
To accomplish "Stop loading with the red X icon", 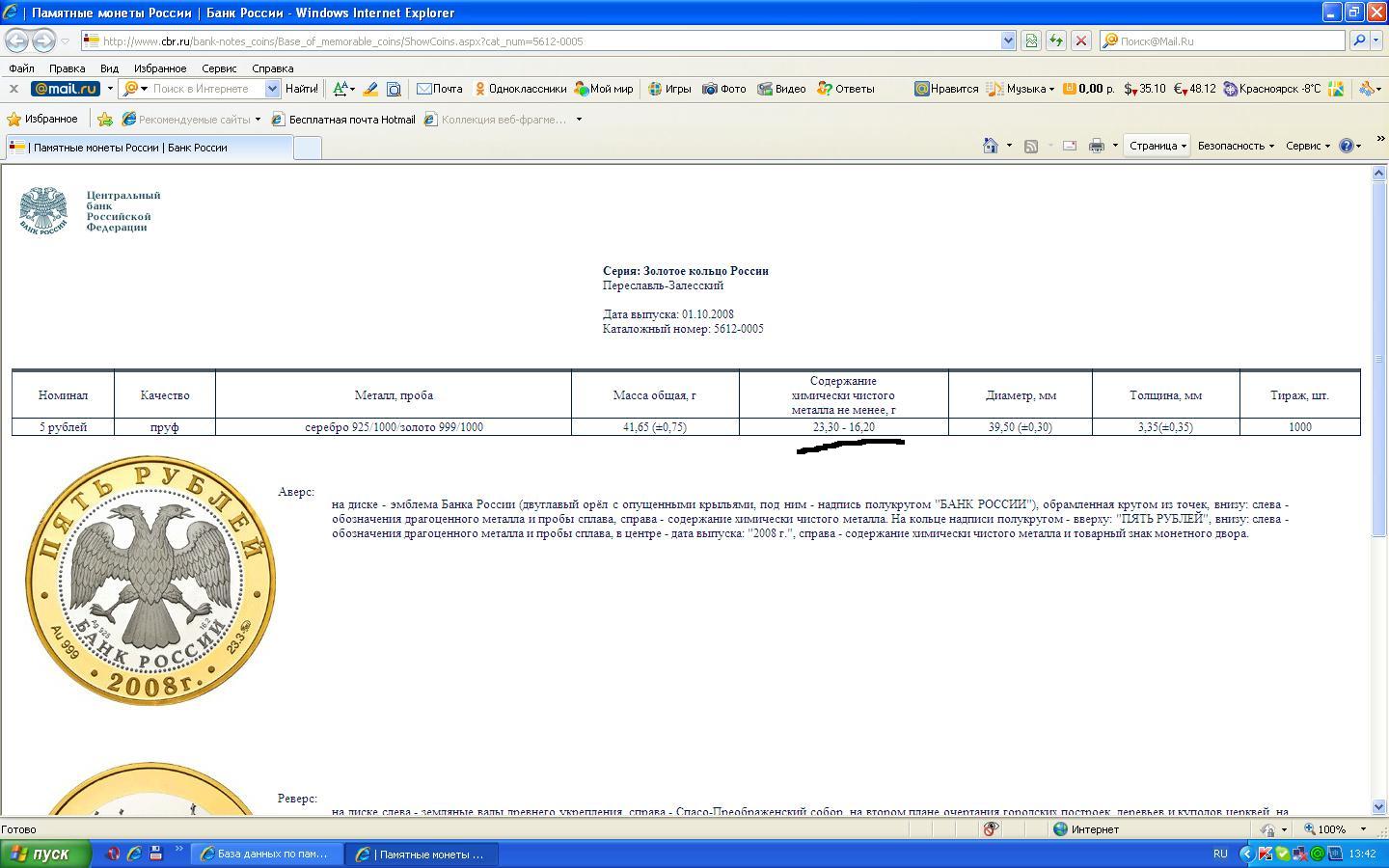I will point(1081,41).
